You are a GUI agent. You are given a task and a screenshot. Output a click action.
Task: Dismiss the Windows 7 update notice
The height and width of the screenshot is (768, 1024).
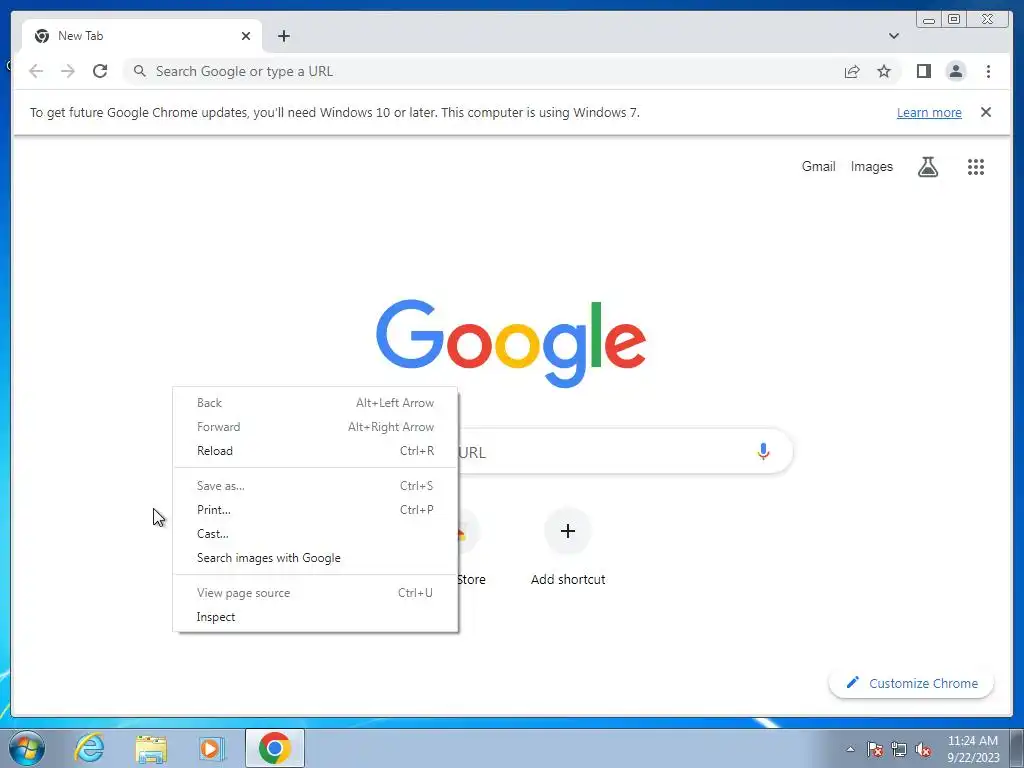click(x=986, y=112)
